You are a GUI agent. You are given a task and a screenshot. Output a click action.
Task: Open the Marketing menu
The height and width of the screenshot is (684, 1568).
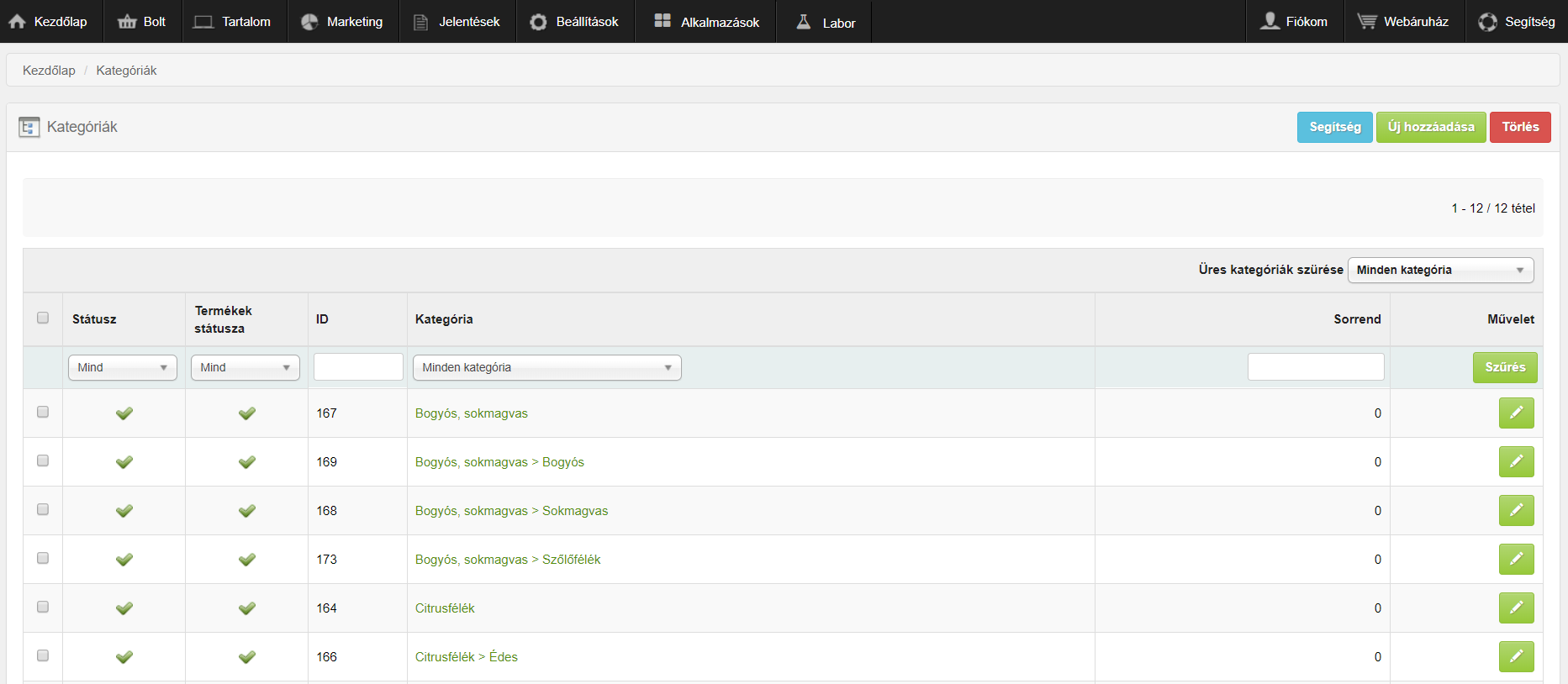pyautogui.click(x=343, y=22)
